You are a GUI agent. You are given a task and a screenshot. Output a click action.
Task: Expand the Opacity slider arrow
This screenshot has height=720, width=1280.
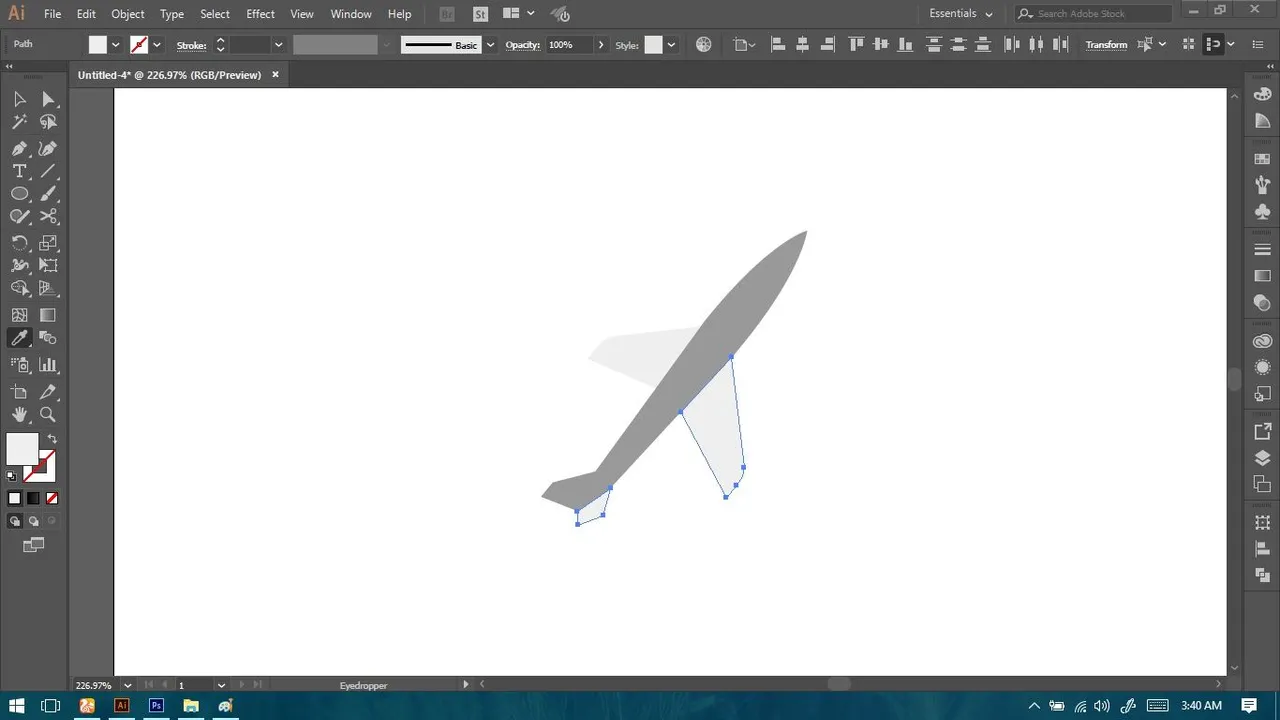click(x=601, y=45)
